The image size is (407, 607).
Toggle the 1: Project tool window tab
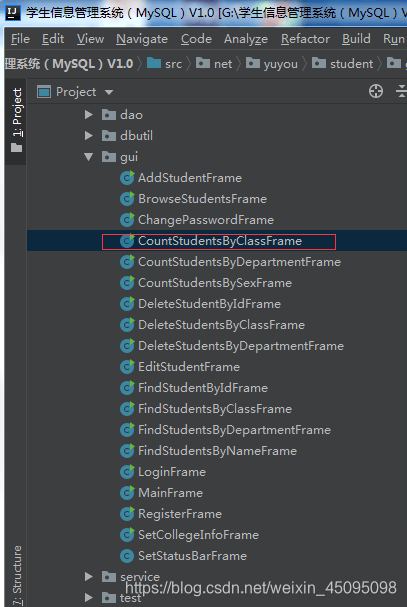[16, 120]
